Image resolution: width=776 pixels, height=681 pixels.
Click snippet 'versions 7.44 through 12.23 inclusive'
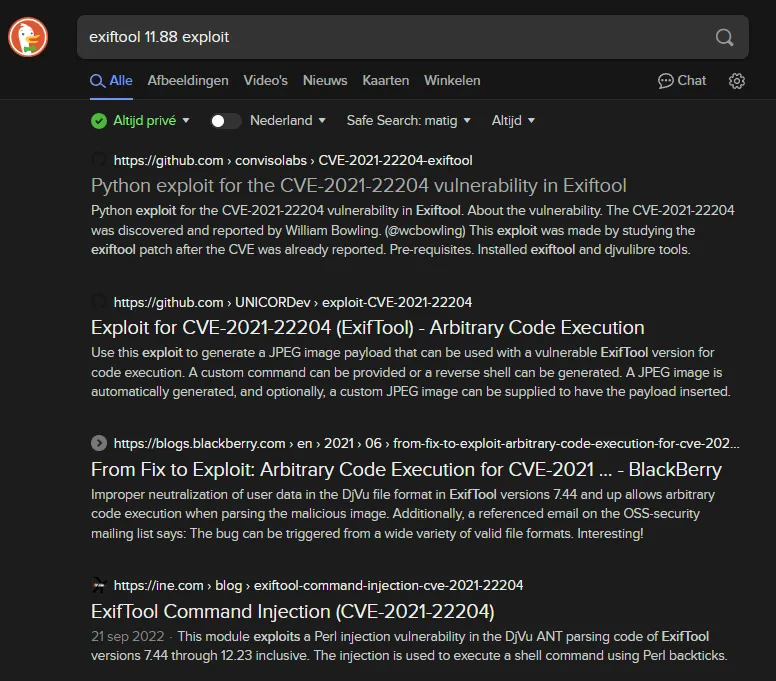[200, 656]
